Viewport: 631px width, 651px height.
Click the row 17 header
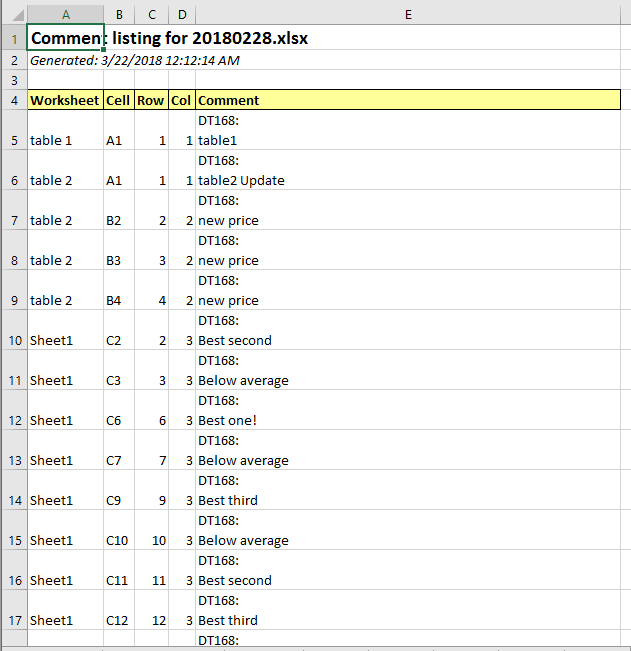pos(14,620)
